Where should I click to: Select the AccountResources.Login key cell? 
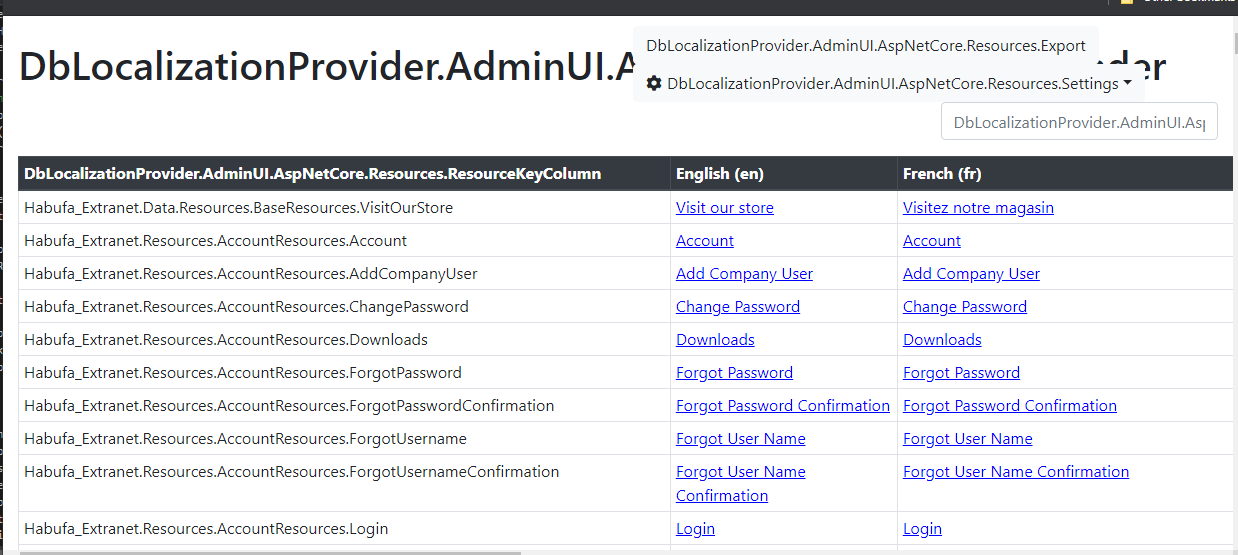[344, 529]
